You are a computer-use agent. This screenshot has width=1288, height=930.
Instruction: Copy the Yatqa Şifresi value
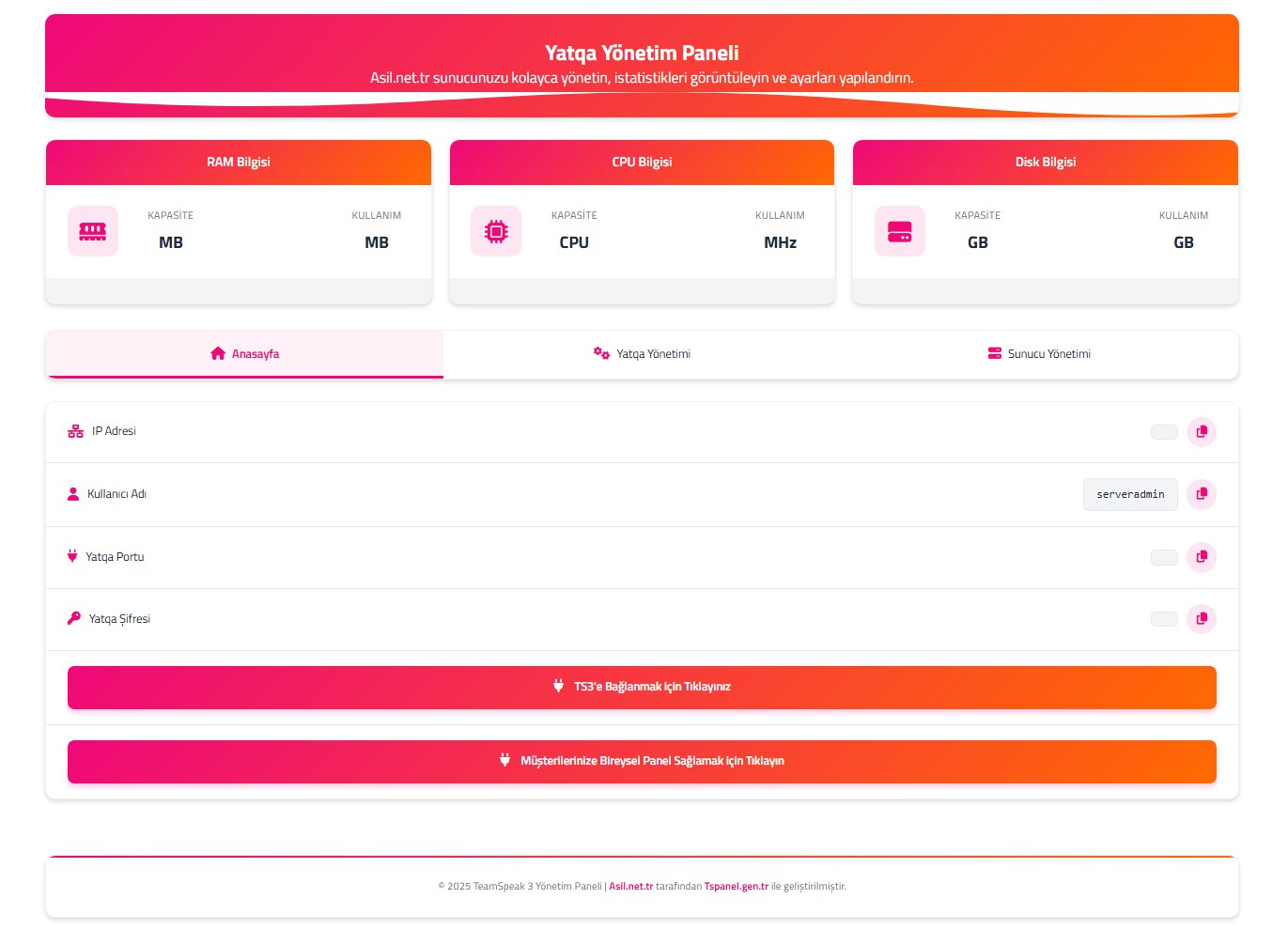click(x=1201, y=619)
